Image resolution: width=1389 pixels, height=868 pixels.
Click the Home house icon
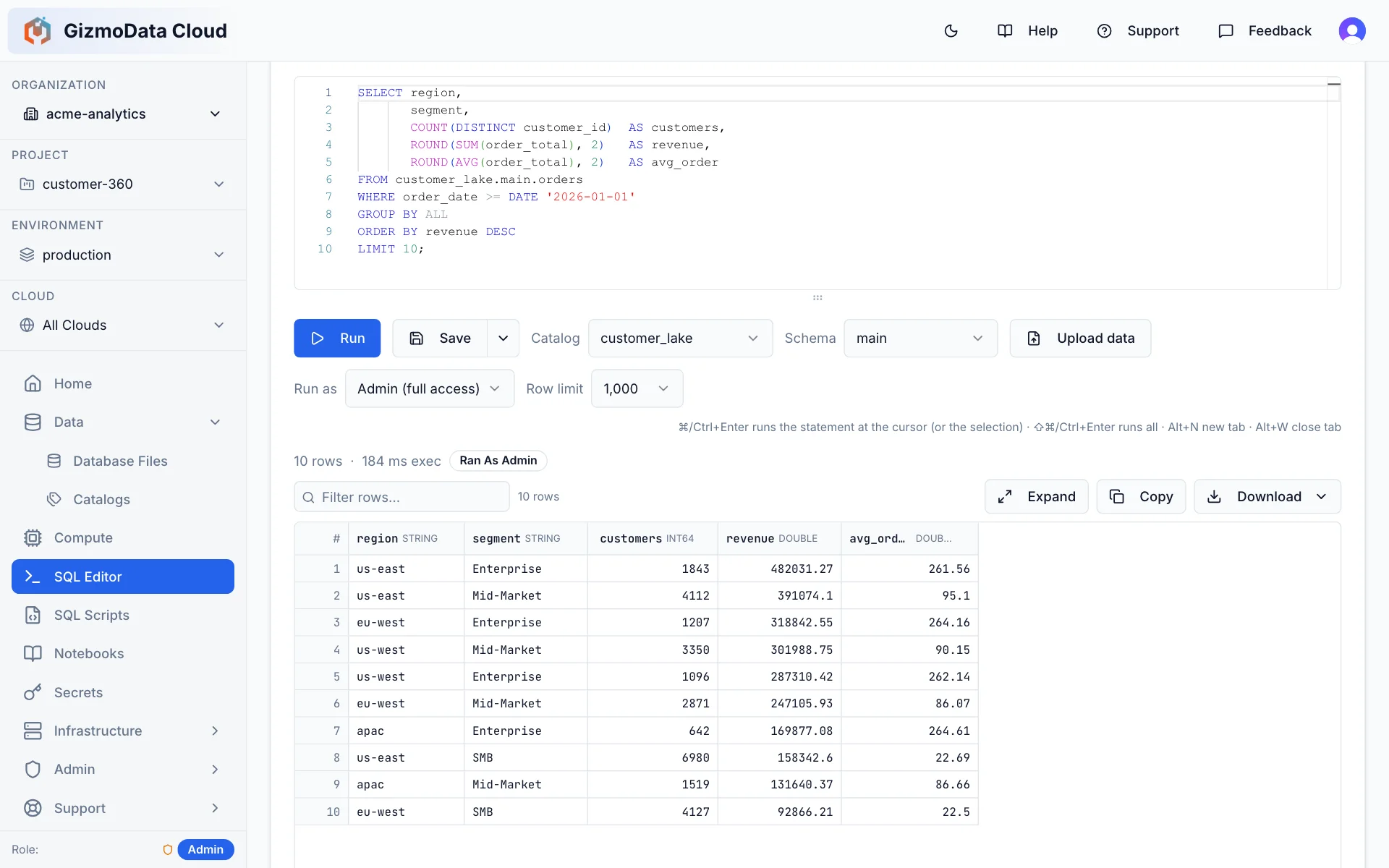(33, 383)
